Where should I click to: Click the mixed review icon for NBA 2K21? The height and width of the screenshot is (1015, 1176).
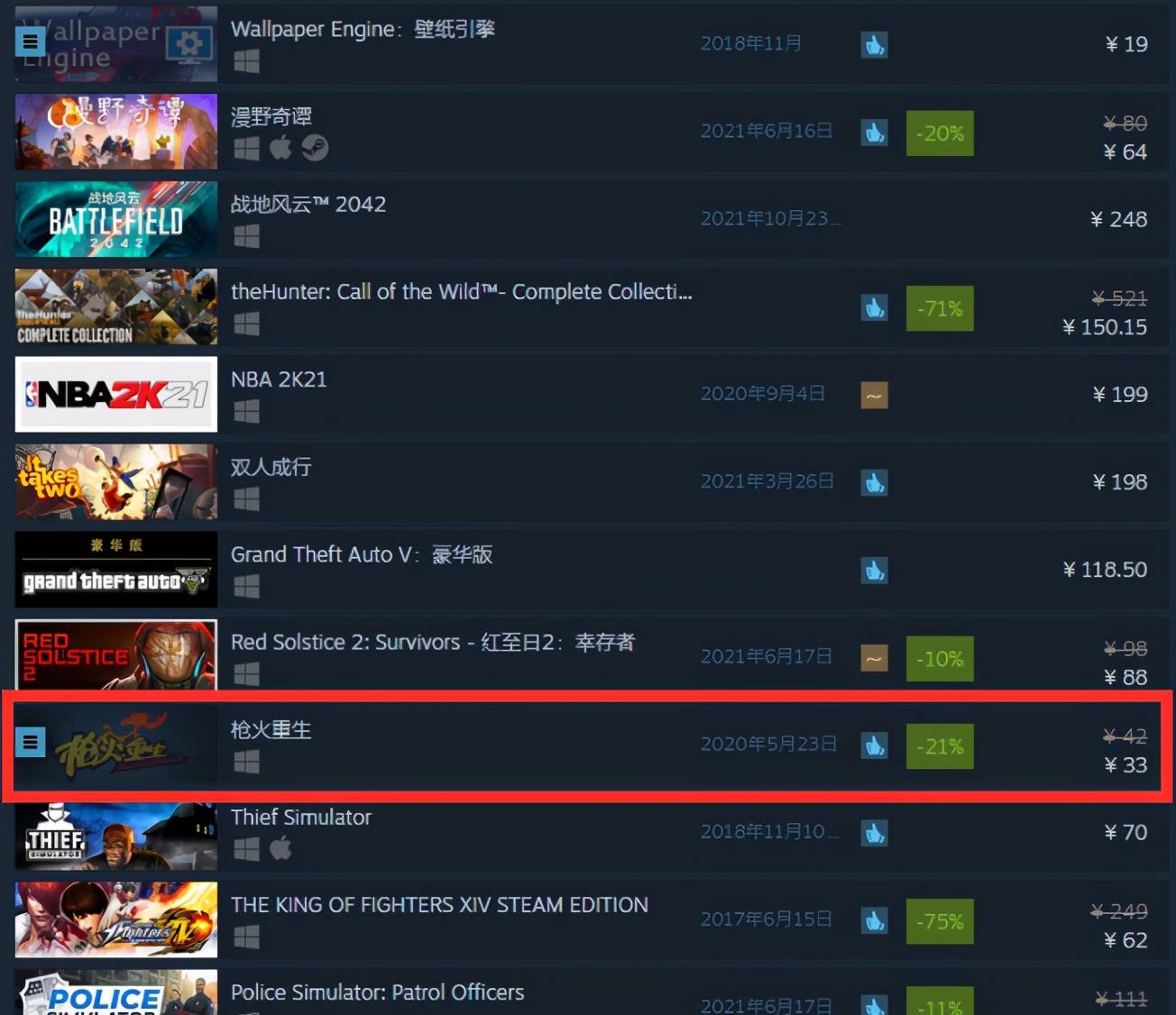coord(874,395)
